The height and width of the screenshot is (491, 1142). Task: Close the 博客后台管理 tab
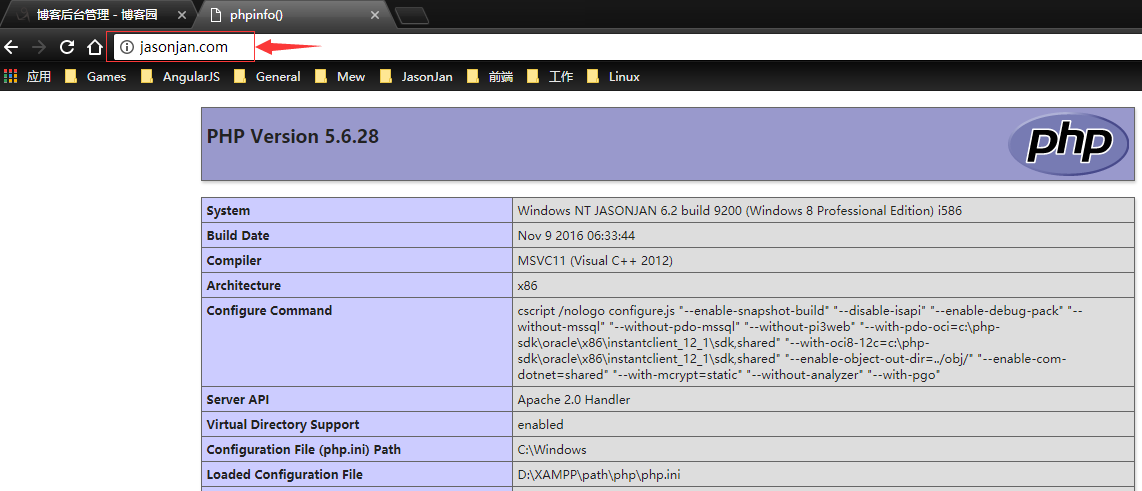181,15
